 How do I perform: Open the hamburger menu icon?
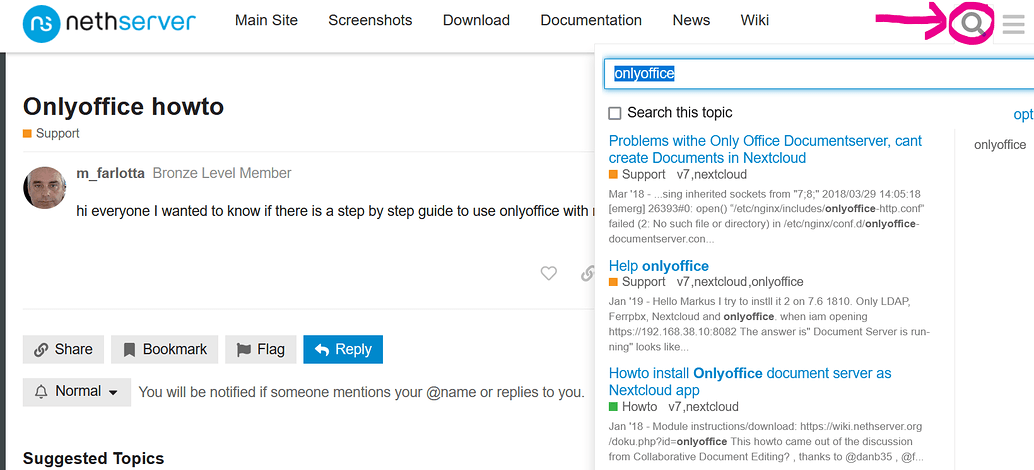click(1014, 24)
